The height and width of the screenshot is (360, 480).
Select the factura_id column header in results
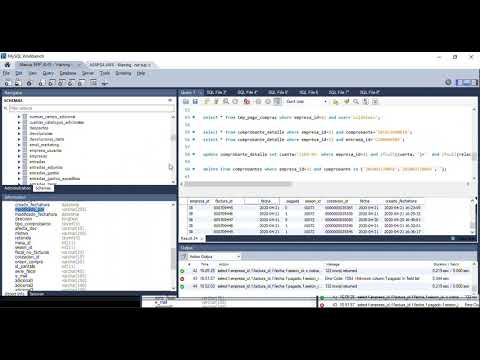tap(224, 201)
